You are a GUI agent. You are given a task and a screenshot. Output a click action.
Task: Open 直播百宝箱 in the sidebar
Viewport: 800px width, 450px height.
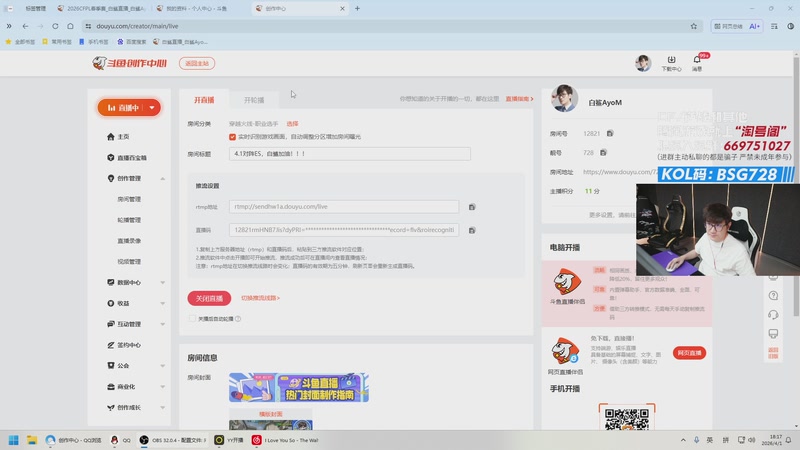tap(127, 158)
